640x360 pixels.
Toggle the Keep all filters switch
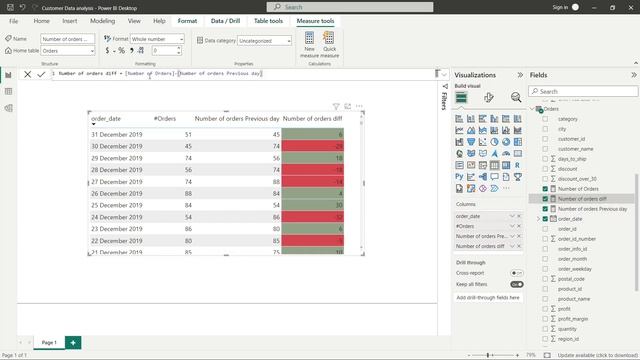pos(516,284)
